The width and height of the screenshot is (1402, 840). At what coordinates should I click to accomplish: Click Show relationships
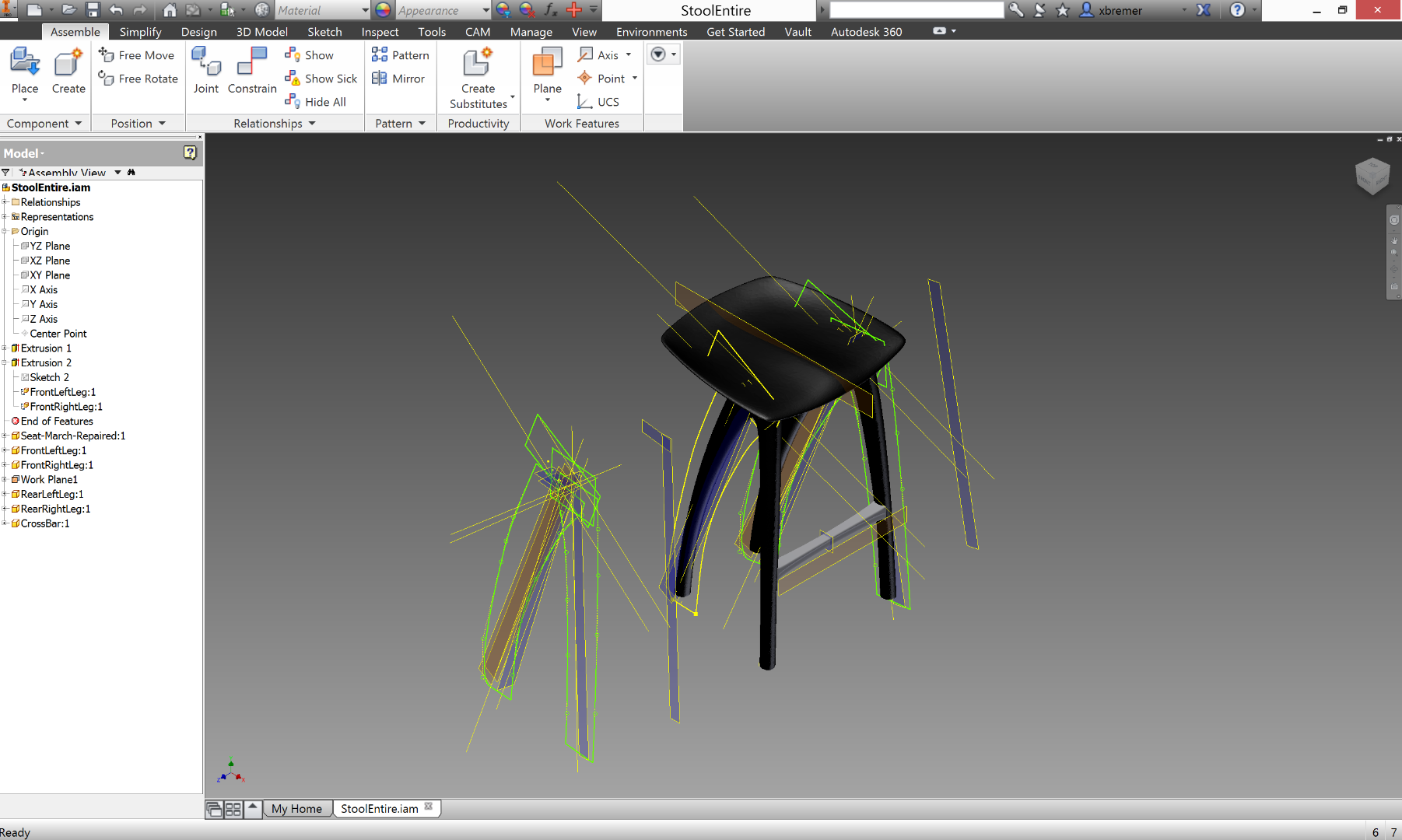coord(310,55)
